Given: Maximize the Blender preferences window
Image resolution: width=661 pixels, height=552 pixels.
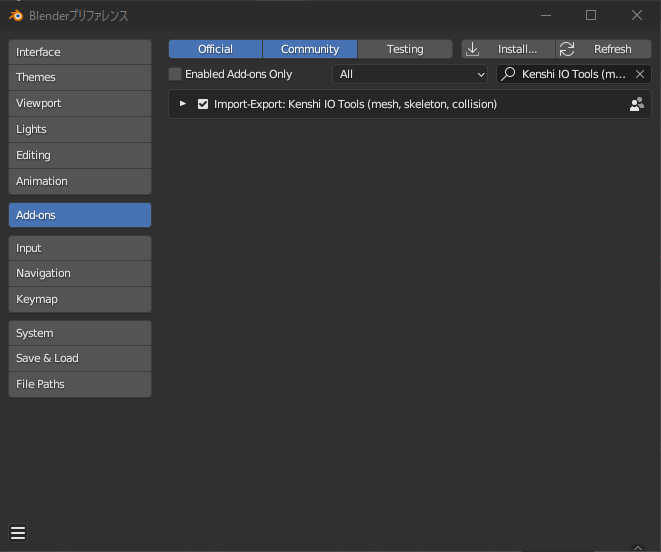Looking at the screenshot, I should 591,16.
